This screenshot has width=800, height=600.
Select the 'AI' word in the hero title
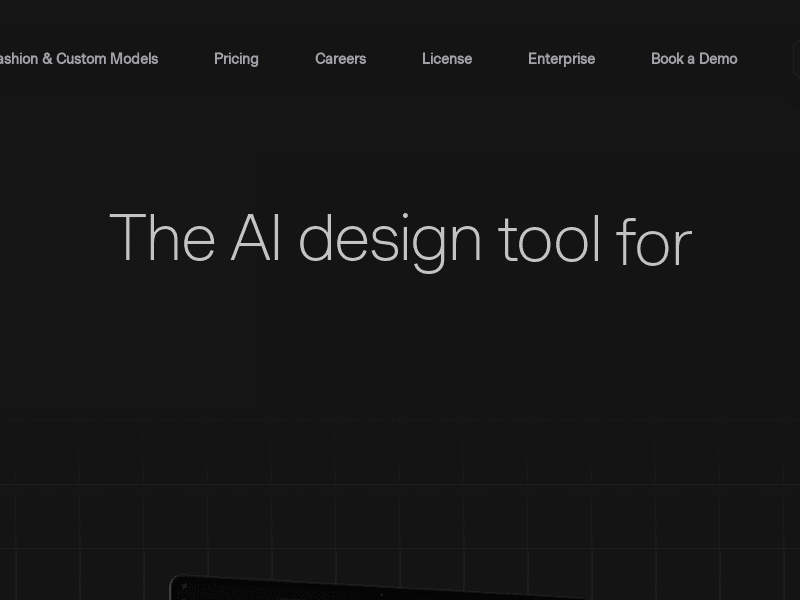pyautogui.click(x=255, y=240)
